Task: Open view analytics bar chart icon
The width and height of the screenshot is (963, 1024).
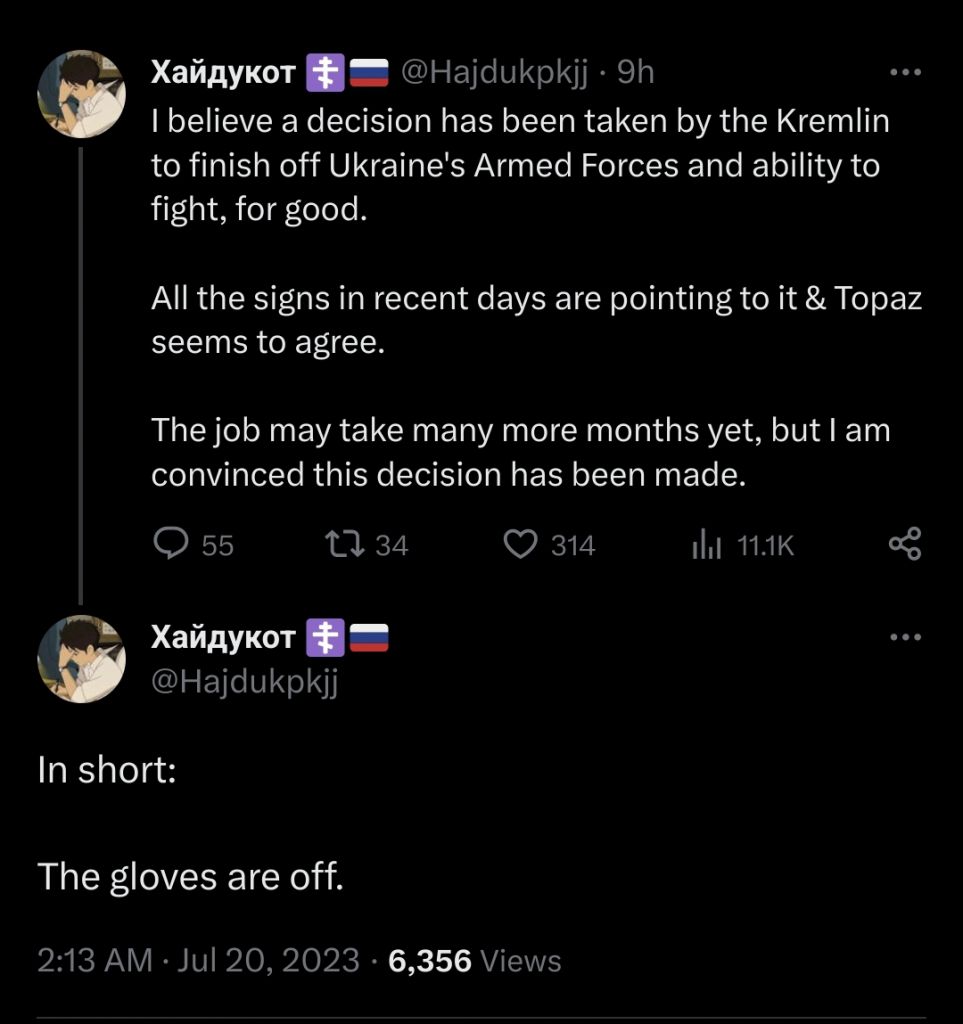Action: click(x=706, y=545)
